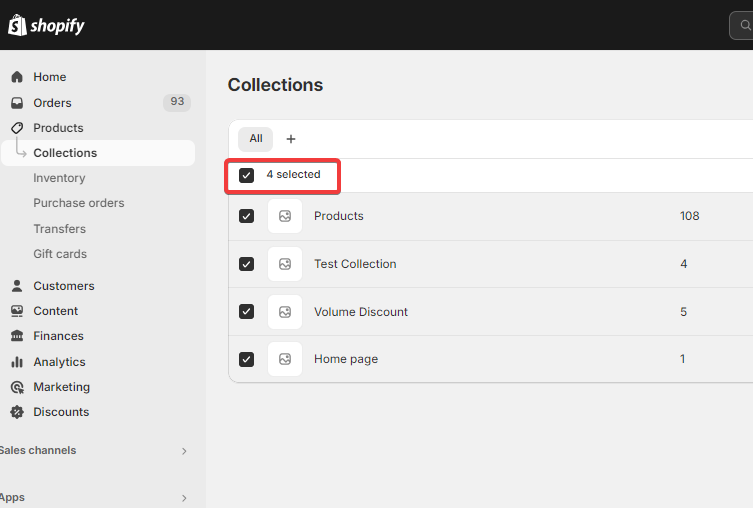Click the Discounts badge icon
The image size is (753, 508).
click(x=17, y=412)
